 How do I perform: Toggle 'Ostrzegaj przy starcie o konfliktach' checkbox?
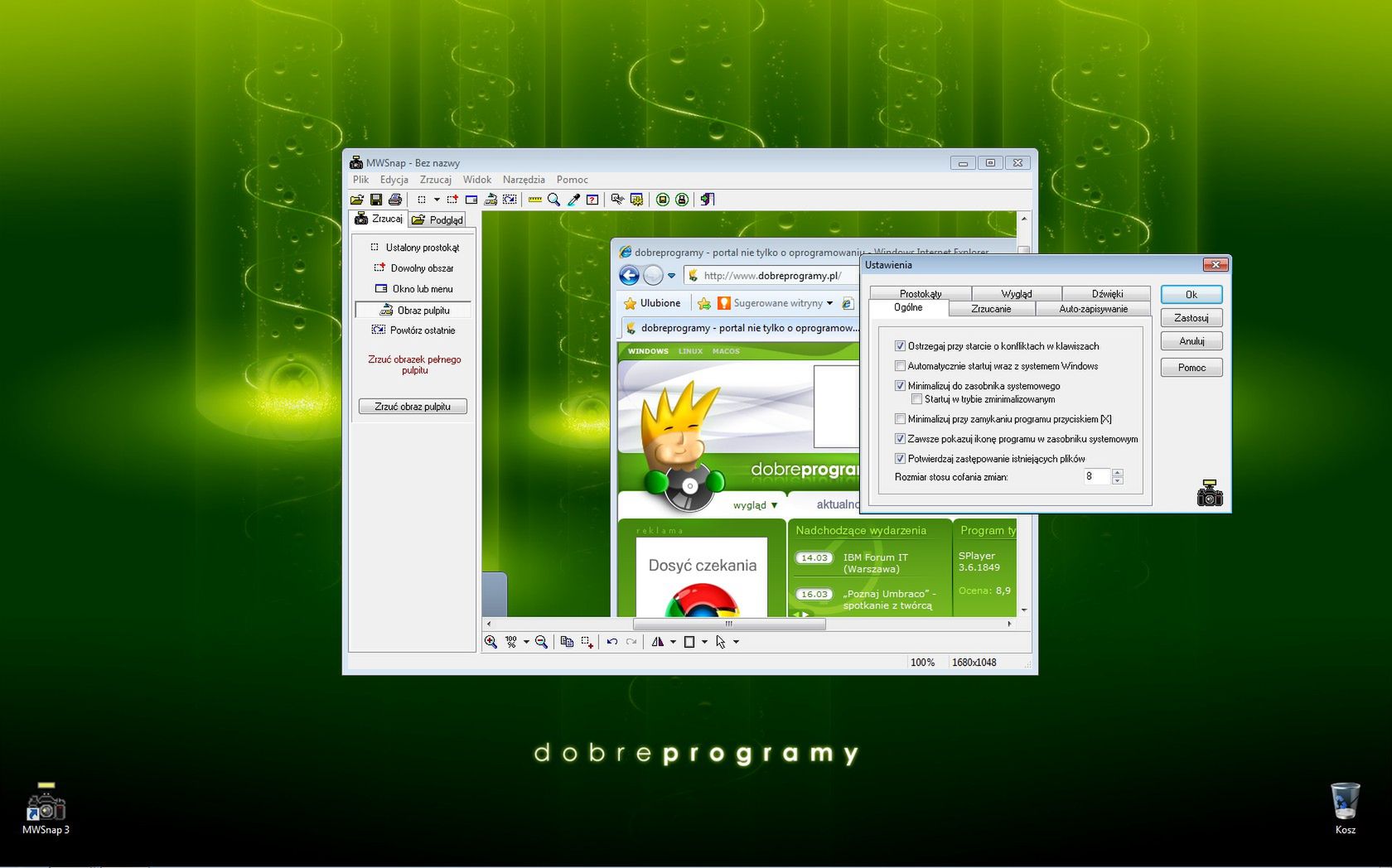900,346
